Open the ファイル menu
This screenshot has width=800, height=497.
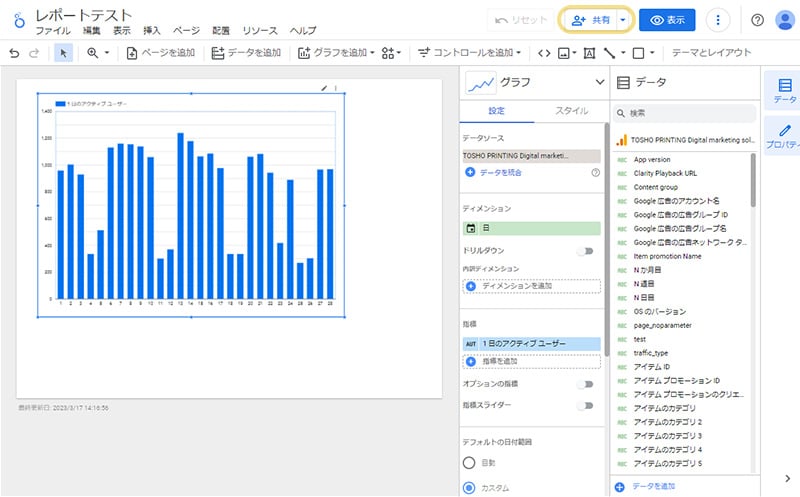tap(53, 31)
